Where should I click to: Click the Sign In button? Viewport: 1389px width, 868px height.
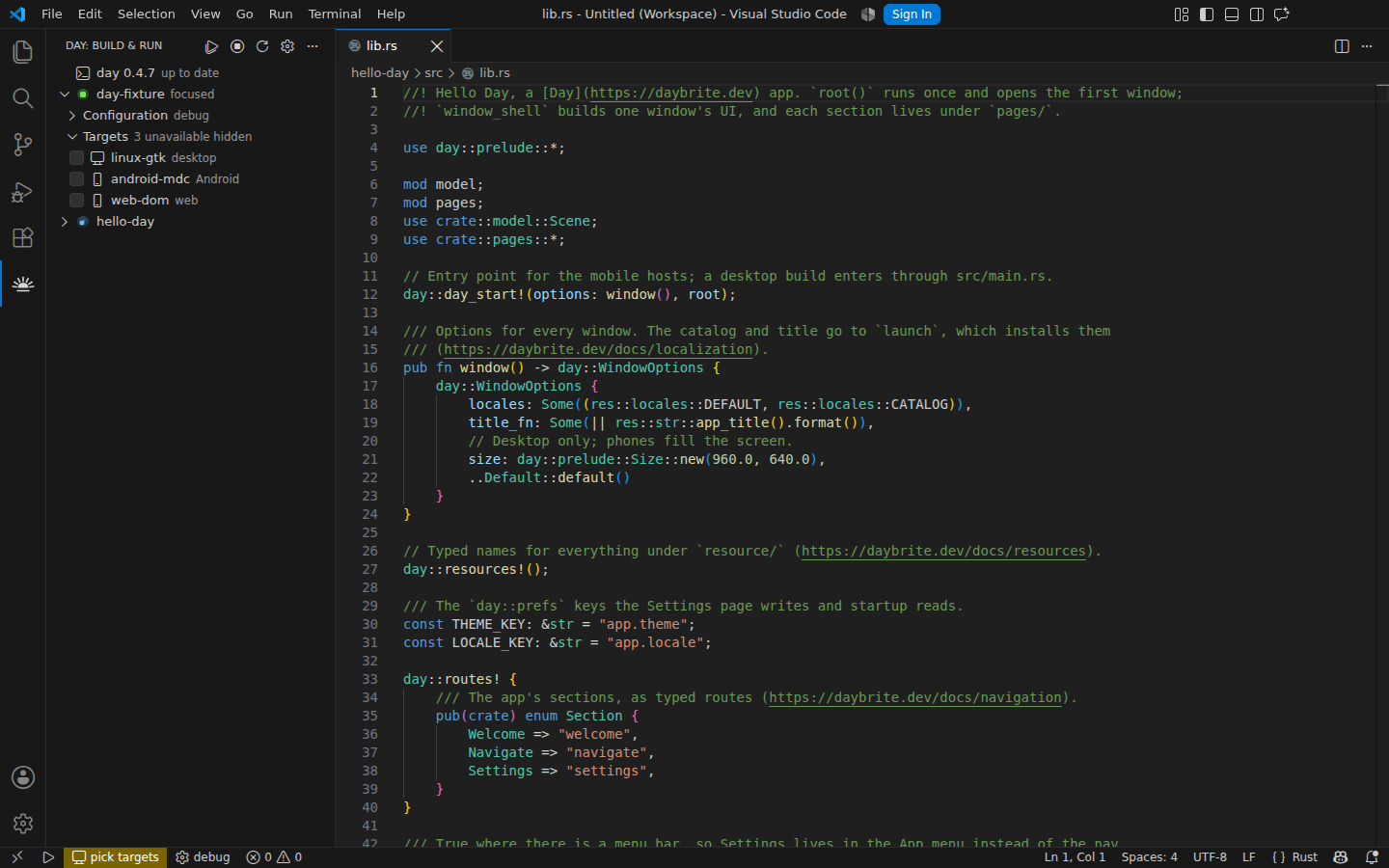pos(912,14)
